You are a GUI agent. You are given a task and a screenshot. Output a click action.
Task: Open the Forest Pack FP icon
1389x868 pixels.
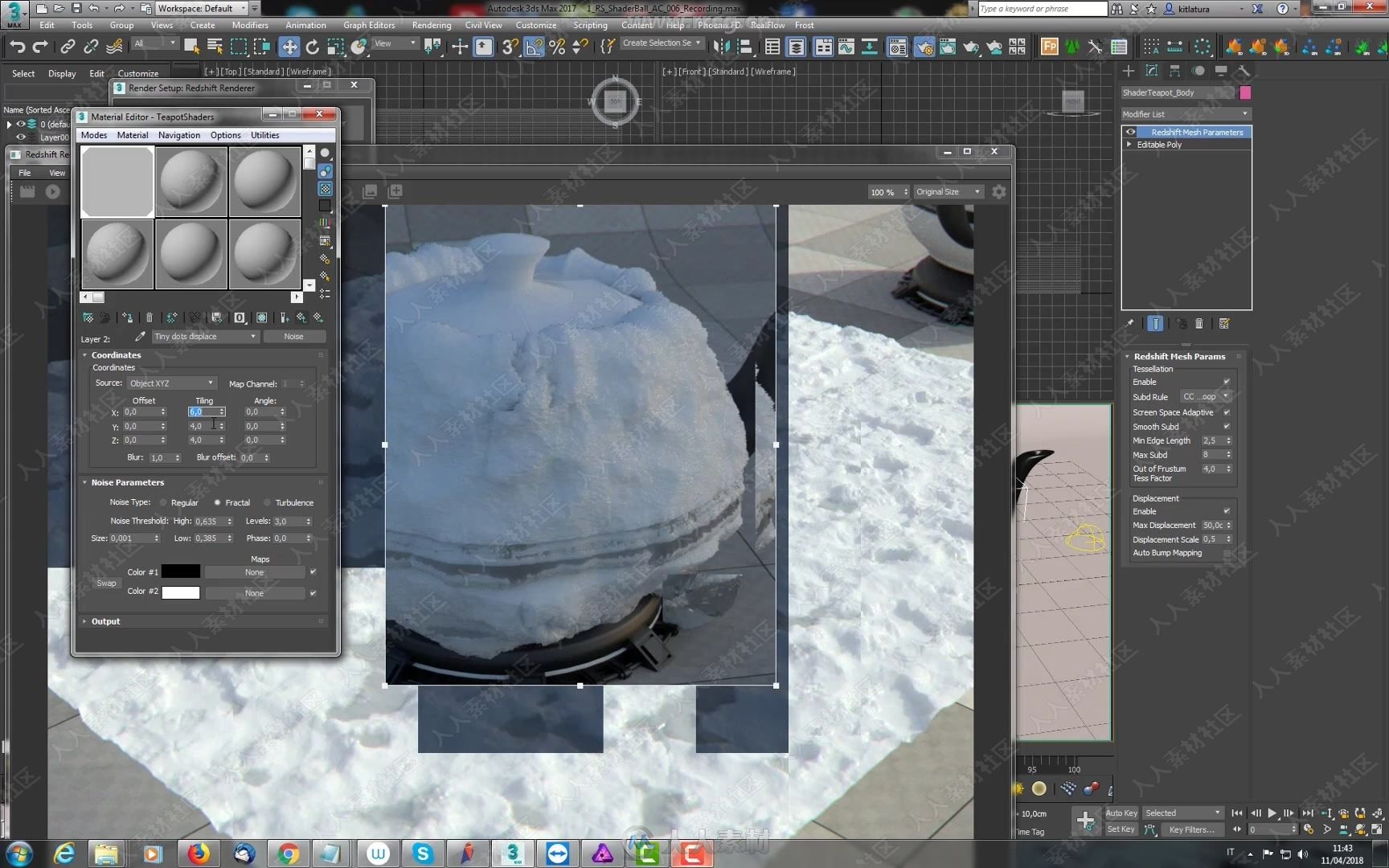tap(1049, 47)
